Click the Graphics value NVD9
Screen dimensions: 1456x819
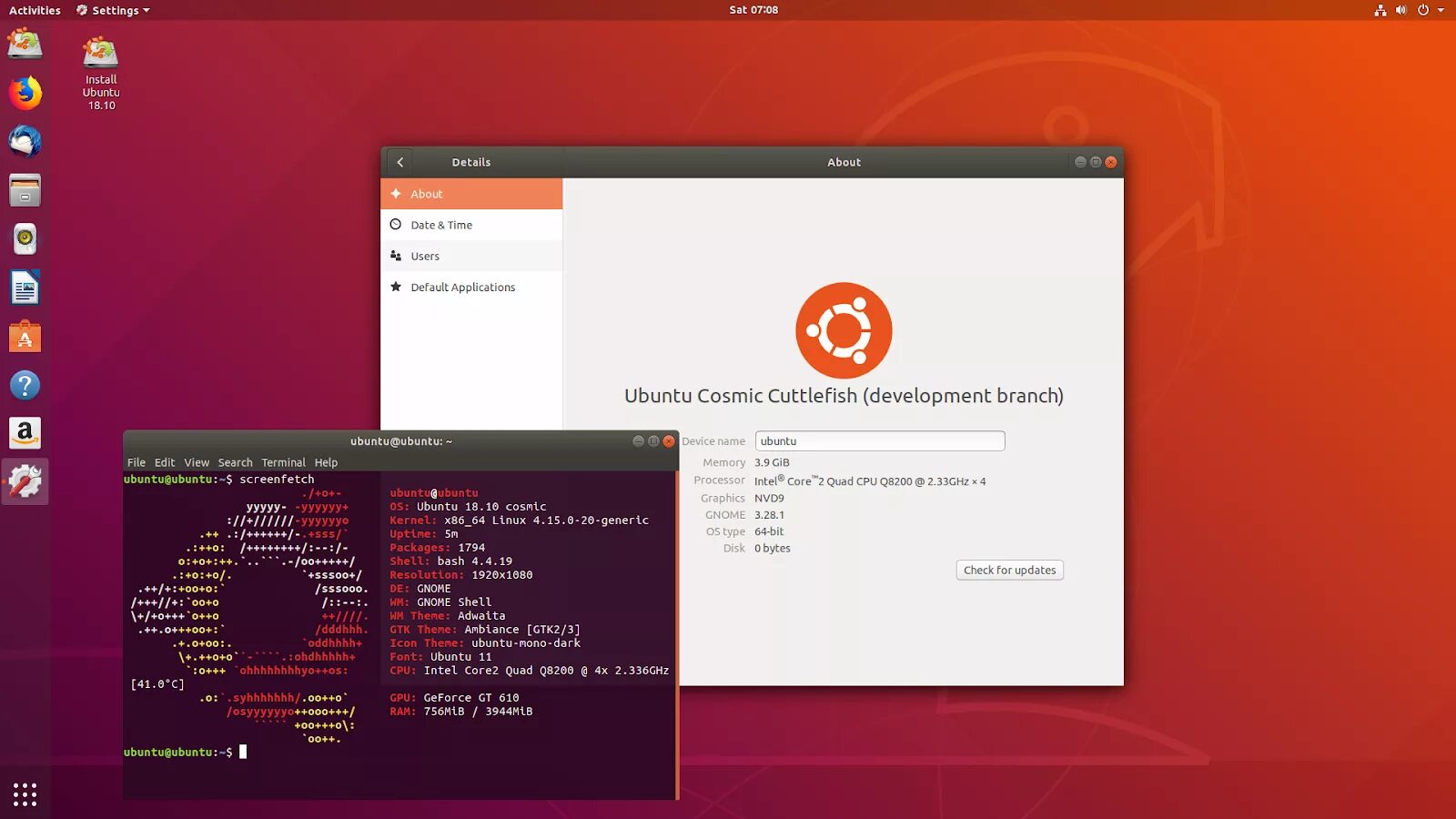[x=769, y=498]
